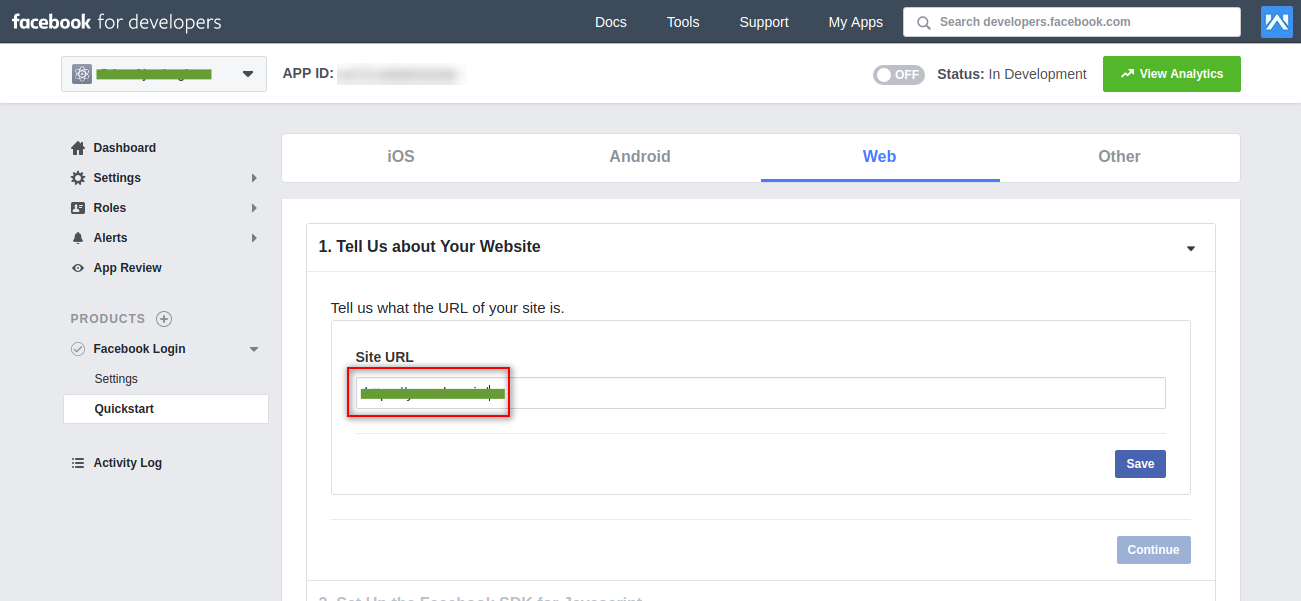Click the PRODUCTS section label
The image size is (1301, 601).
[x=108, y=319]
